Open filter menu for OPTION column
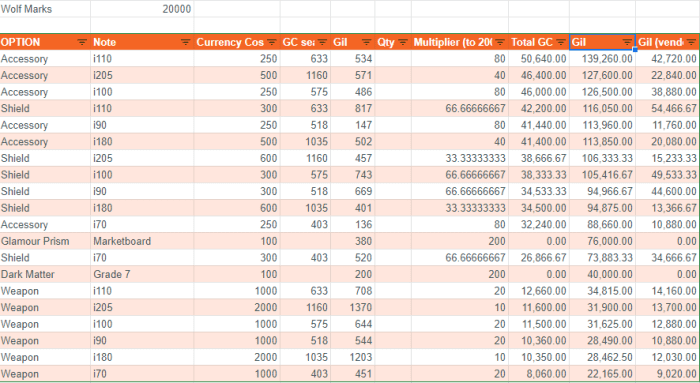 [82, 42]
